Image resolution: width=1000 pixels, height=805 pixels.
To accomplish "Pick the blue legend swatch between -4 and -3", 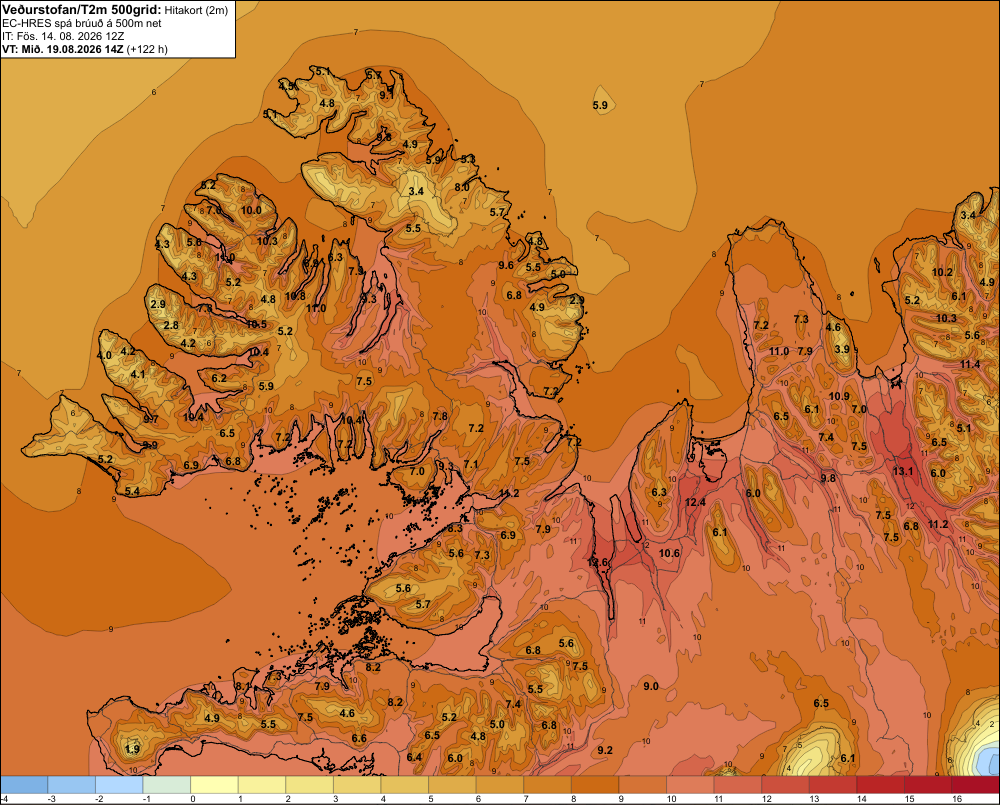I will pos(24,785).
